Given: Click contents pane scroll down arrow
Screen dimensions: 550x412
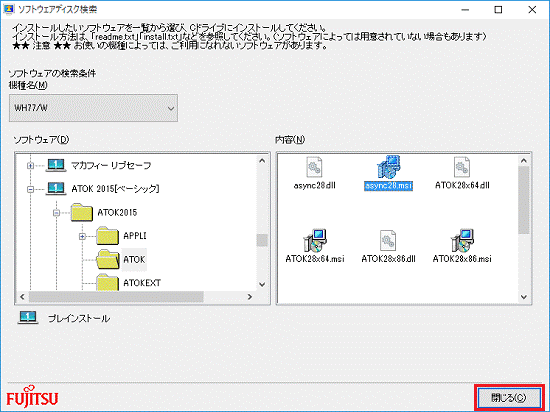Looking at the screenshot, I should pos(524,297).
